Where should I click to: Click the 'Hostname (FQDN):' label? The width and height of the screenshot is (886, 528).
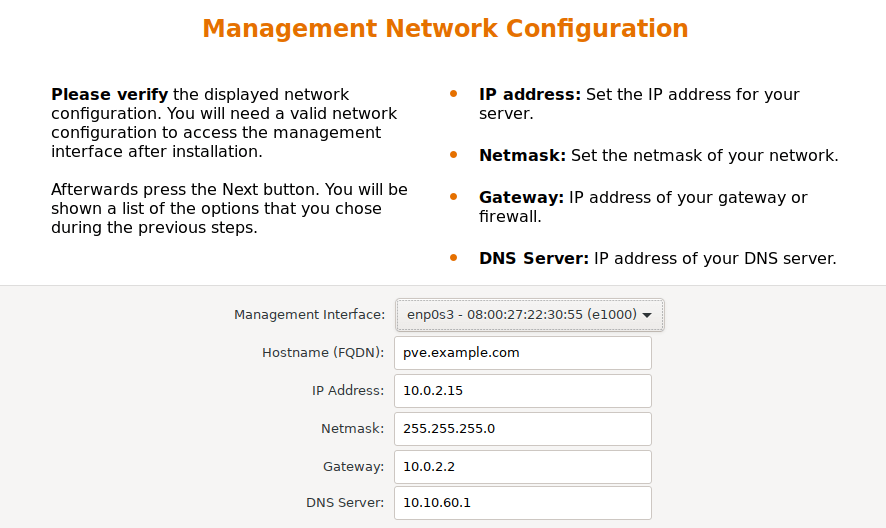[x=323, y=353]
